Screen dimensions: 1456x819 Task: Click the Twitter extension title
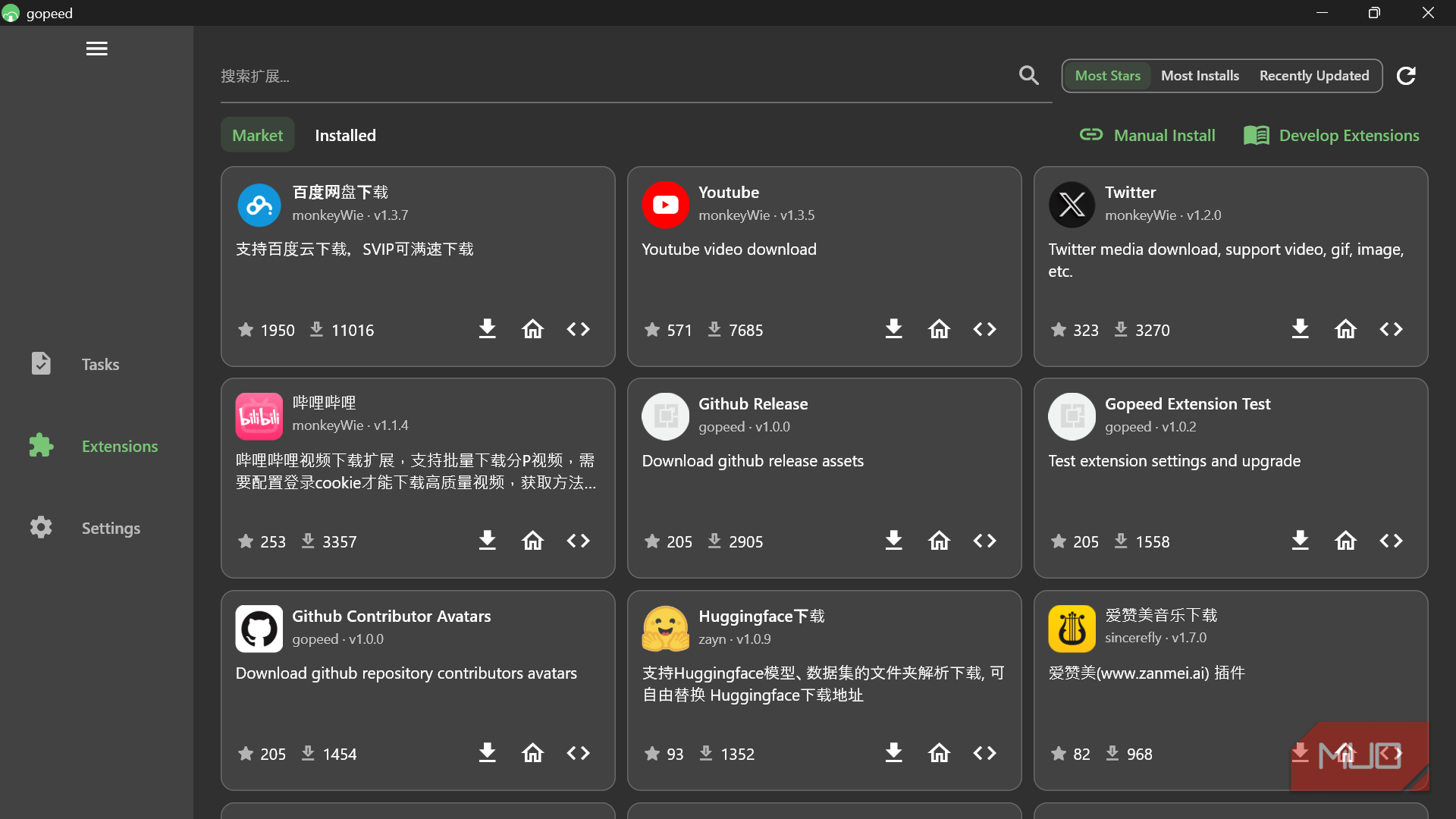[1130, 192]
